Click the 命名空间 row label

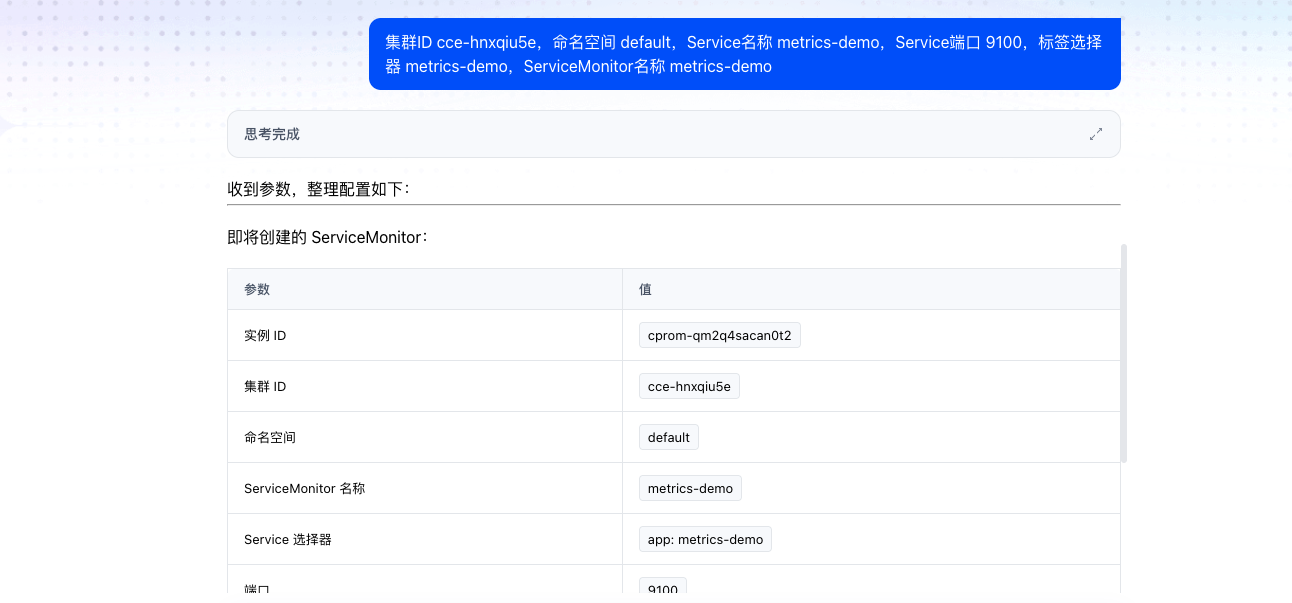[270, 437]
